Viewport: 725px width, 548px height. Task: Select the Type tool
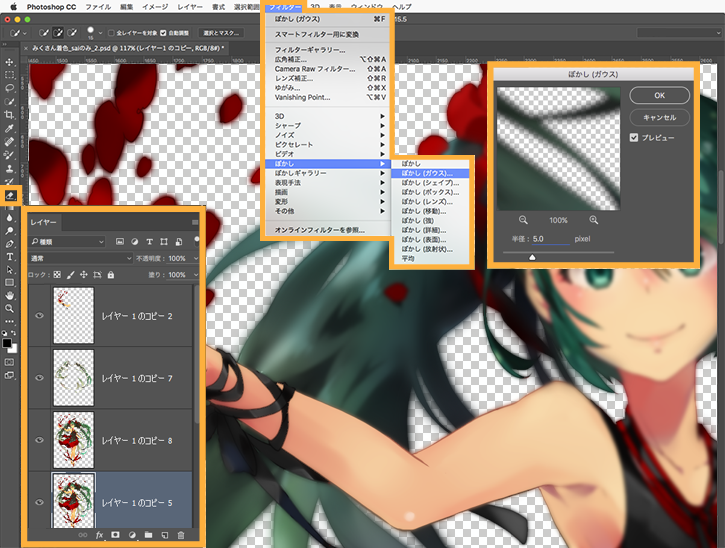9,257
